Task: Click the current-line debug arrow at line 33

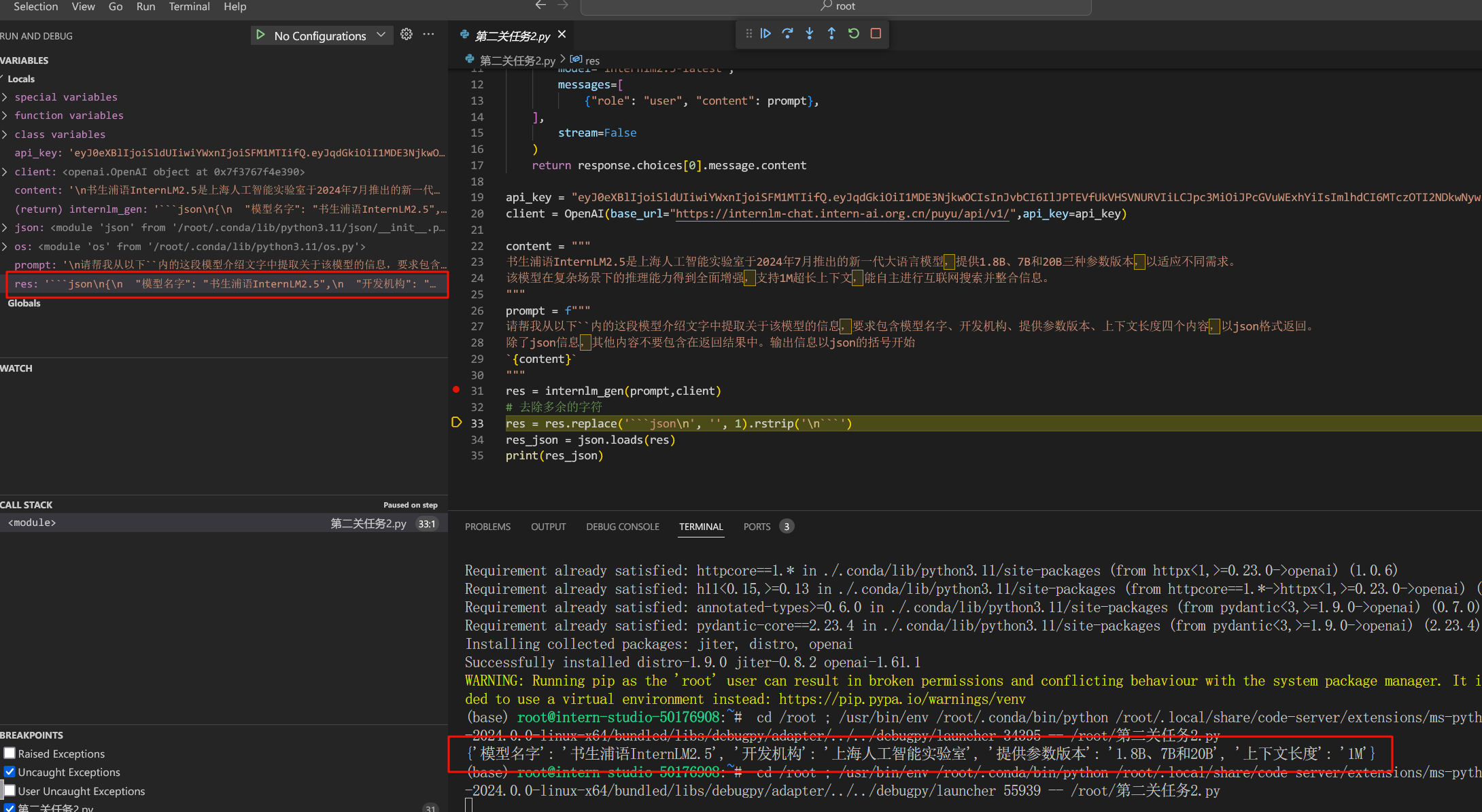Action: point(456,423)
